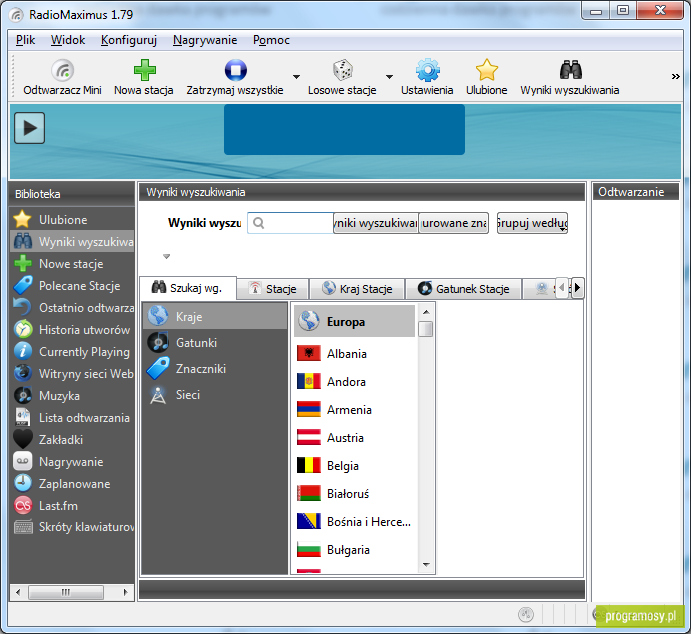Select Andora in the country list
Screen dimensions: 691x634
[x=355, y=382]
